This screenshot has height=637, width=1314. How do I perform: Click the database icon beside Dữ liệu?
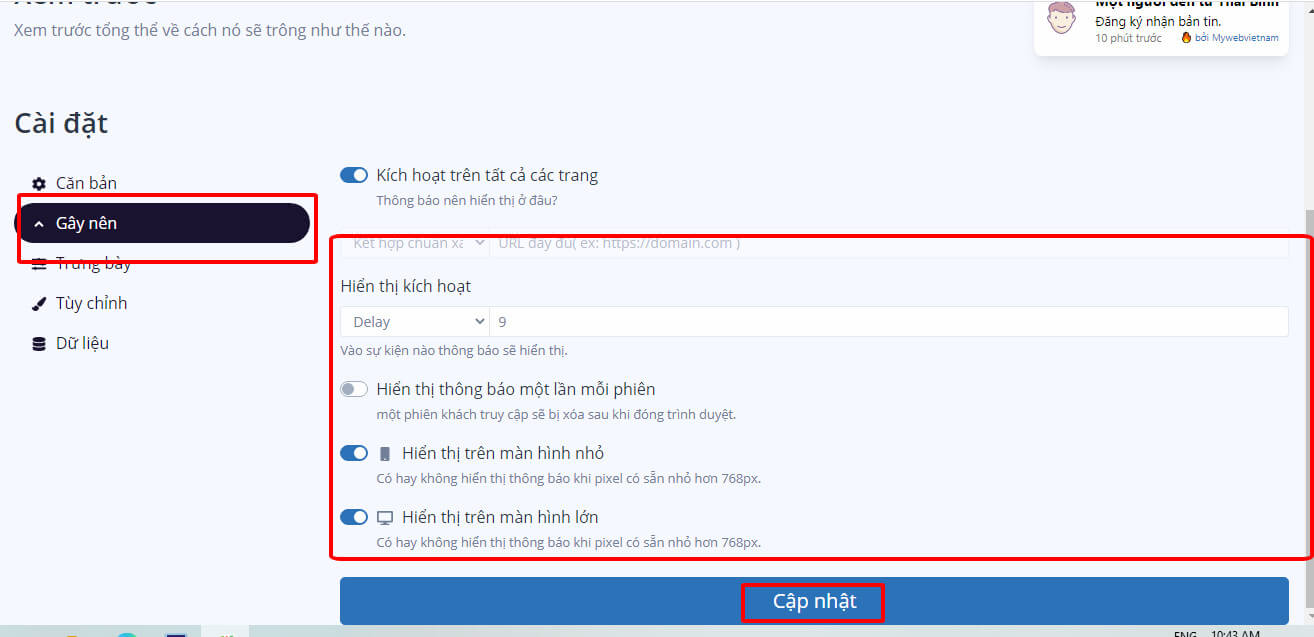(x=39, y=344)
